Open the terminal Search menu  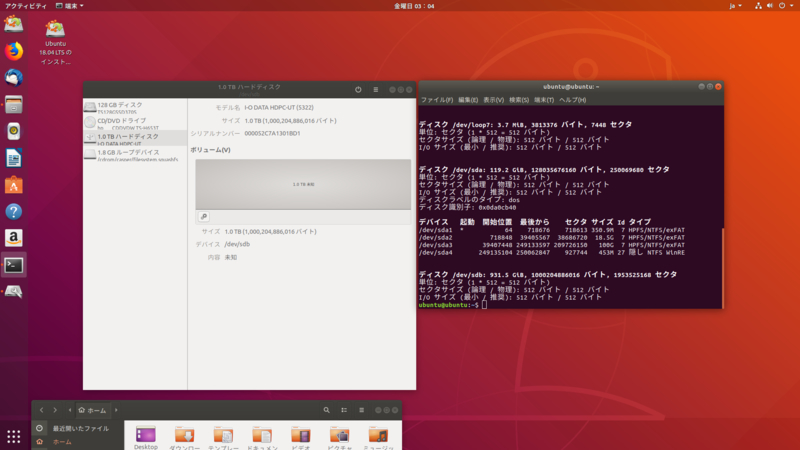tap(519, 100)
